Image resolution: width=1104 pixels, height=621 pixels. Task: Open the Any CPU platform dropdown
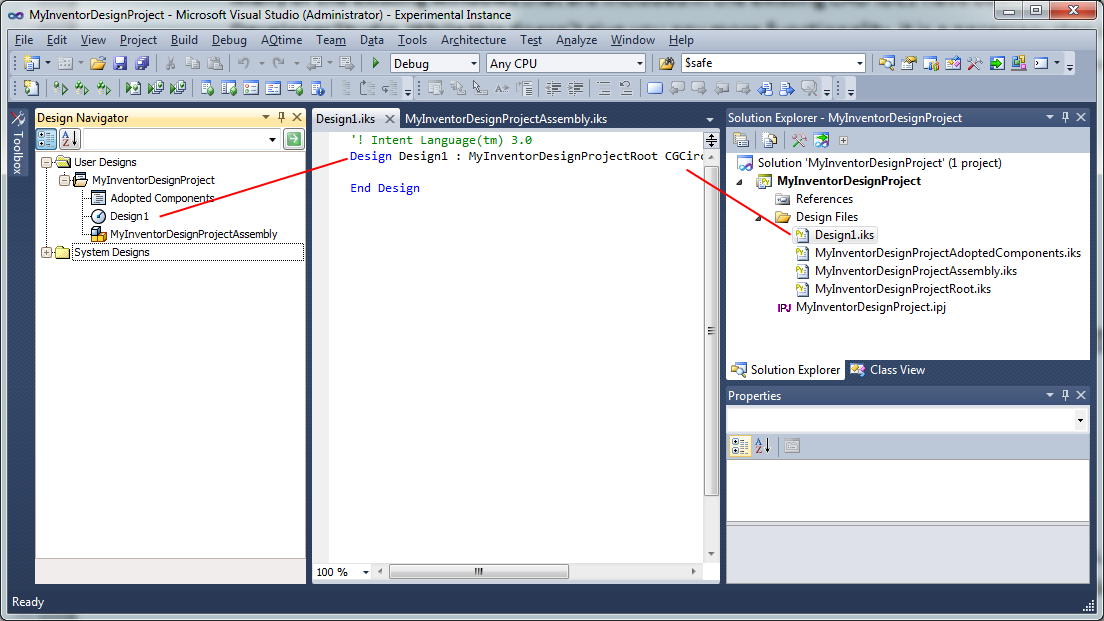(639, 63)
